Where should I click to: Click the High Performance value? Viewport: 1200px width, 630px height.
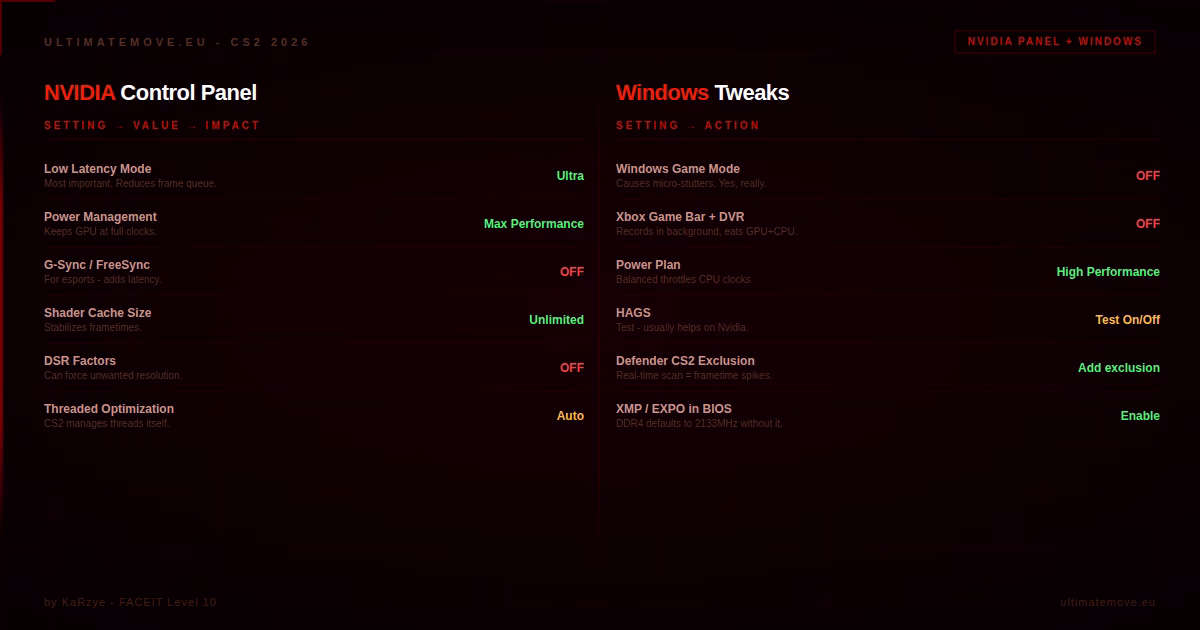(x=1108, y=272)
